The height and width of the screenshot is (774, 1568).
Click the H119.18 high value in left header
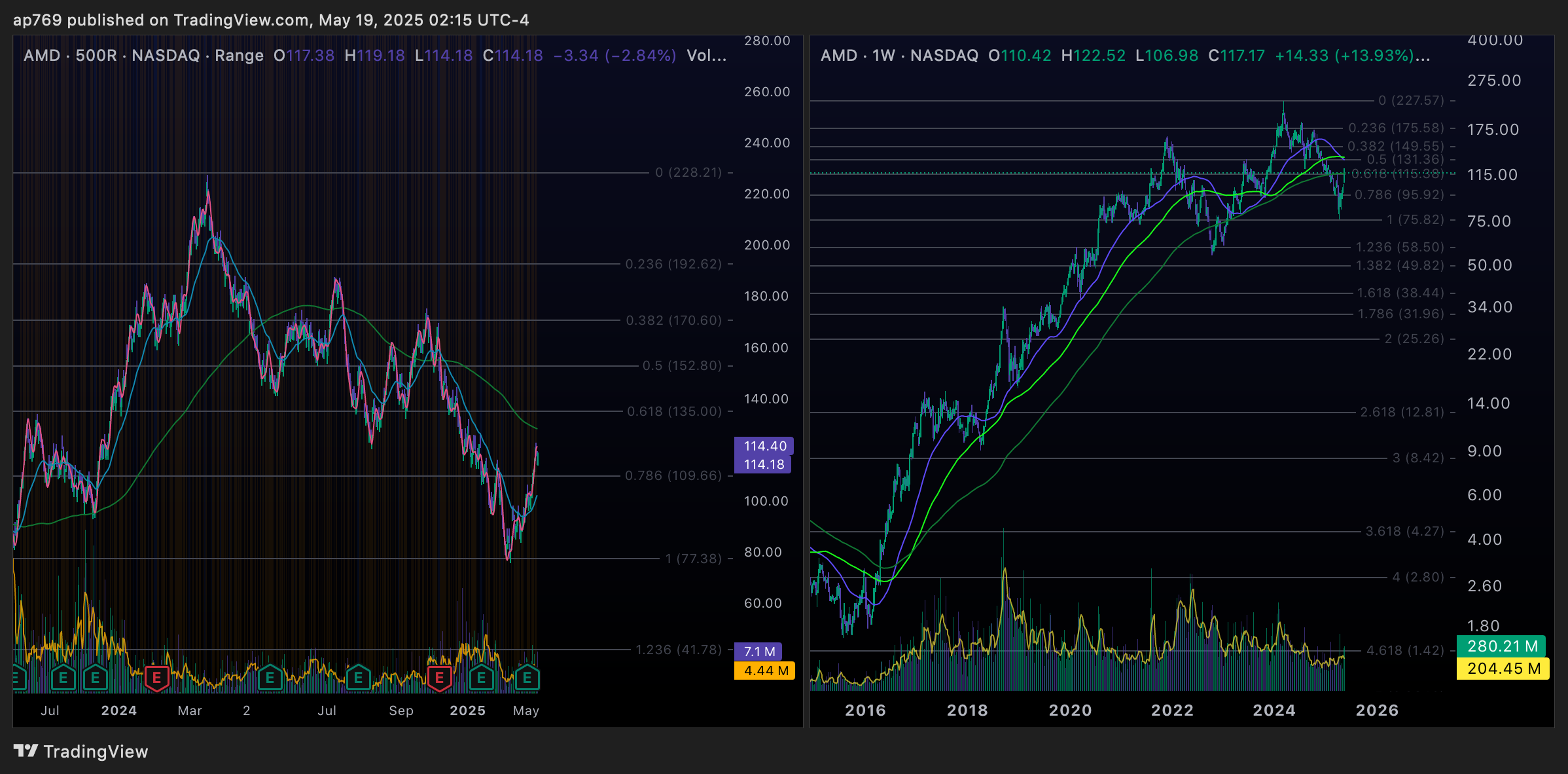(375, 56)
